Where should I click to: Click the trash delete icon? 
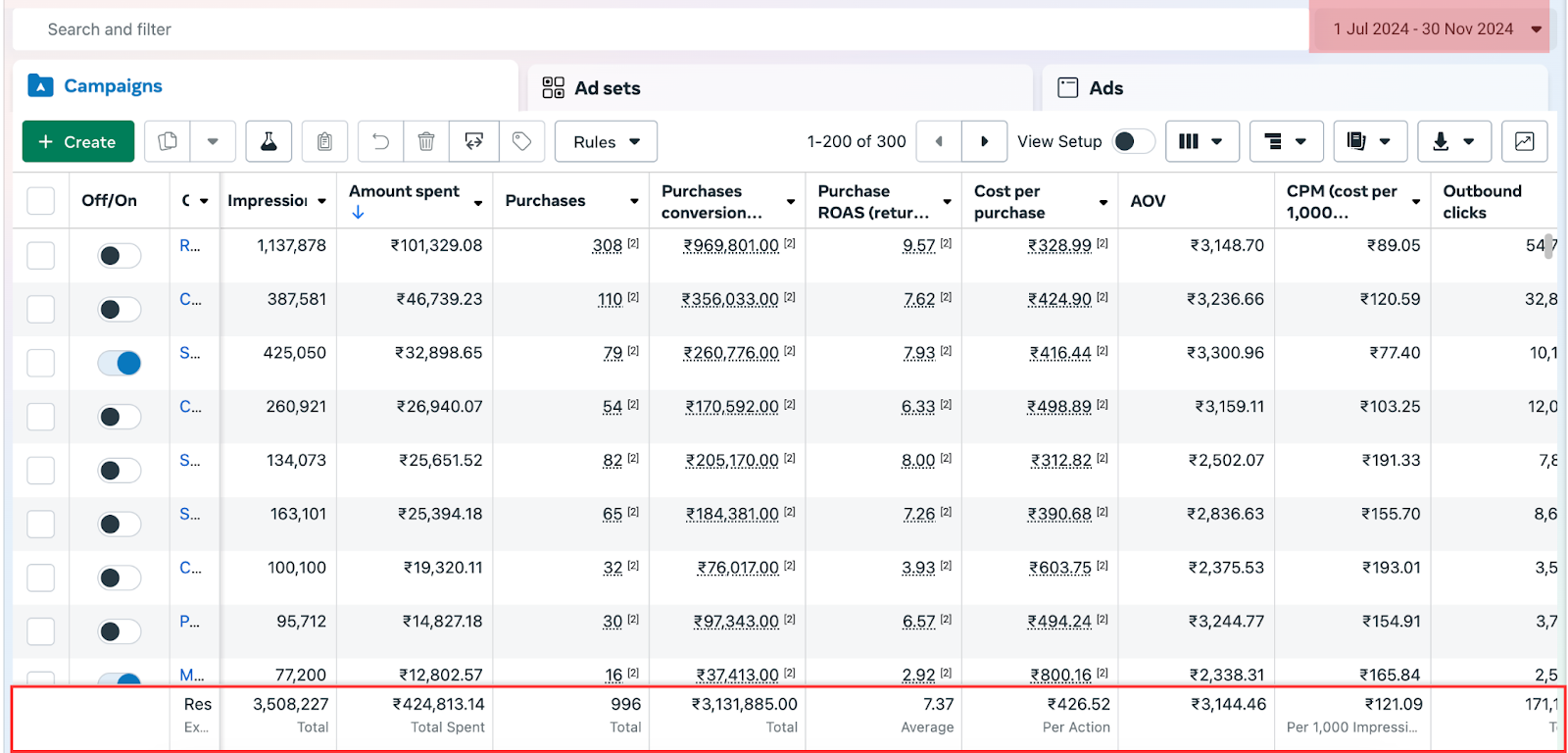426,142
